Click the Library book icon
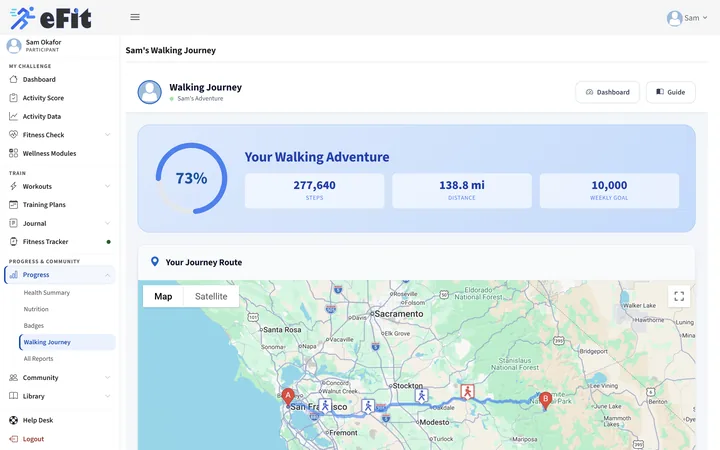The image size is (720, 450). point(13,396)
